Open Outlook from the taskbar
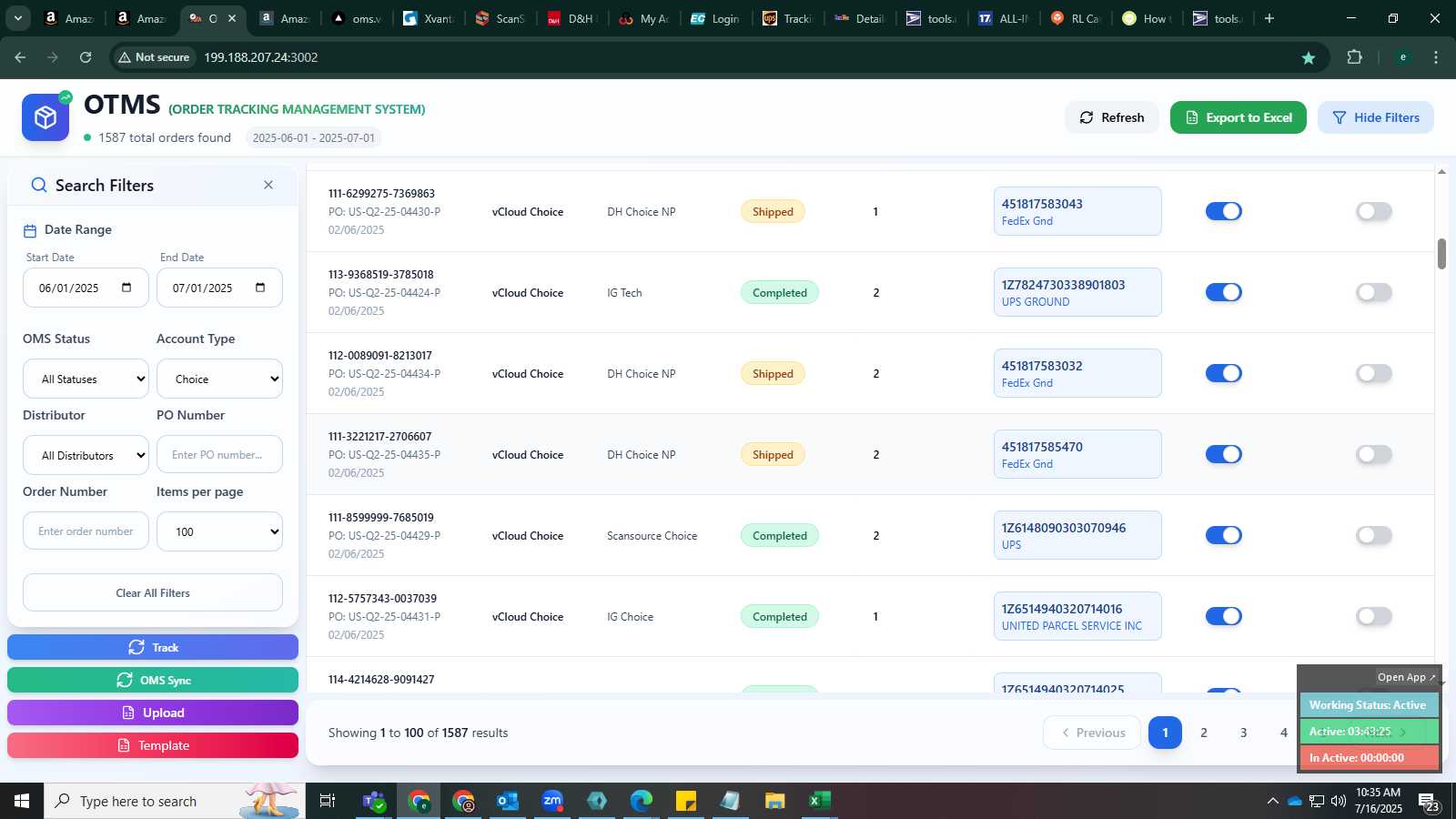1456x819 pixels. 507,801
